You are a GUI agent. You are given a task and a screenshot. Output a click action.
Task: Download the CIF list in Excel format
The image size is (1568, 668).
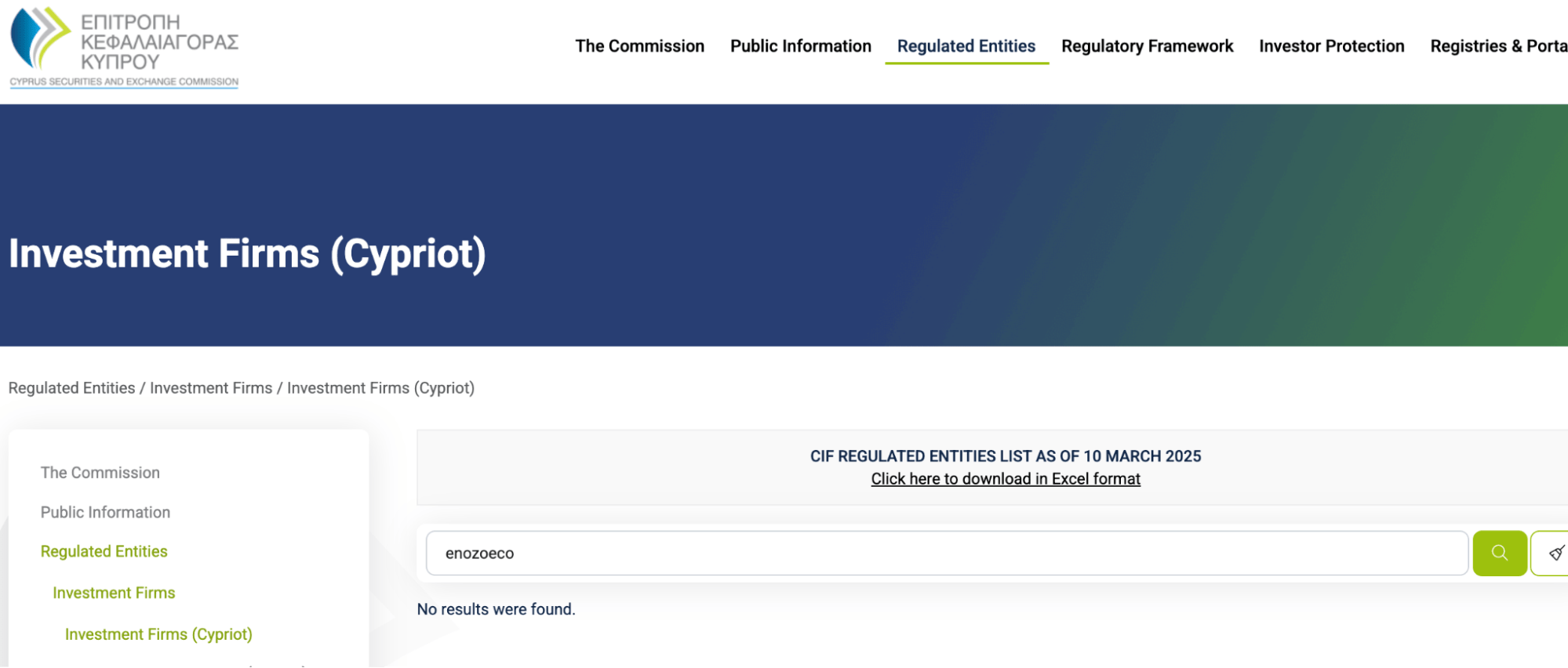point(1005,479)
